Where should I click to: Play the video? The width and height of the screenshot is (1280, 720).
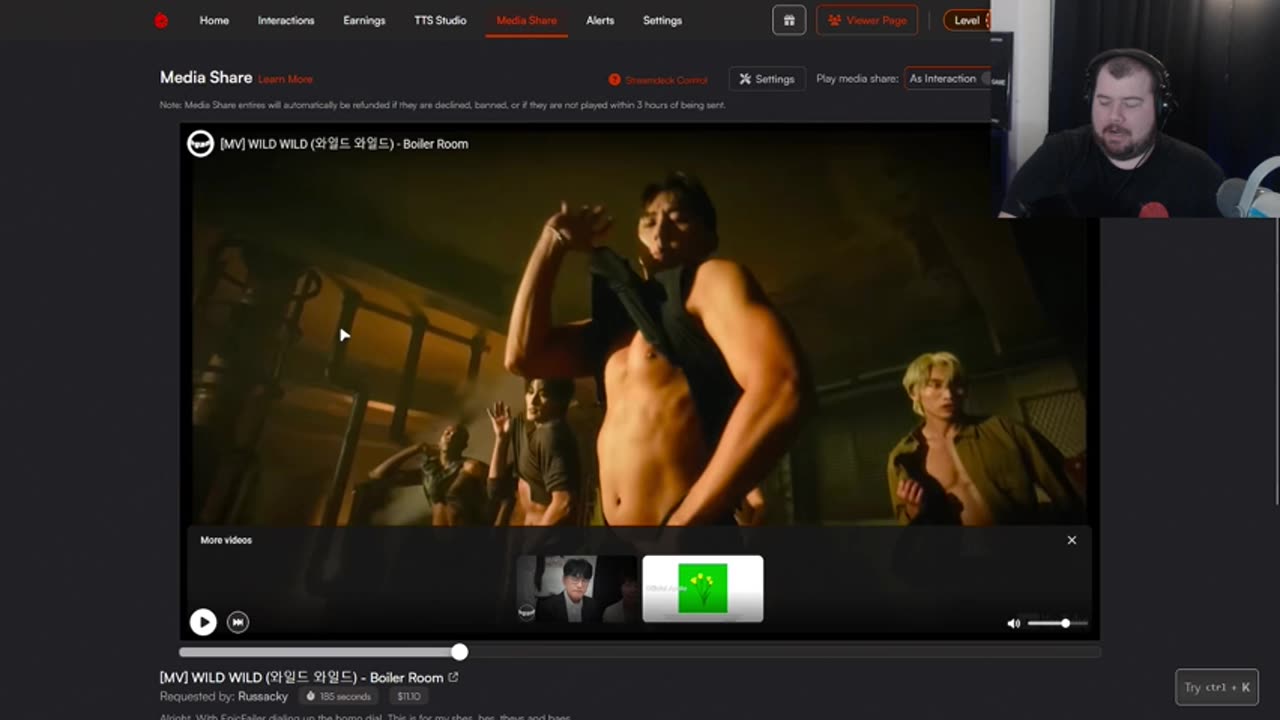point(203,622)
